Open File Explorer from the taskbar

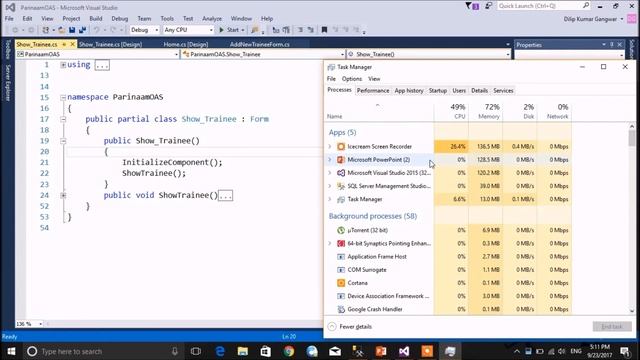(243, 351)
